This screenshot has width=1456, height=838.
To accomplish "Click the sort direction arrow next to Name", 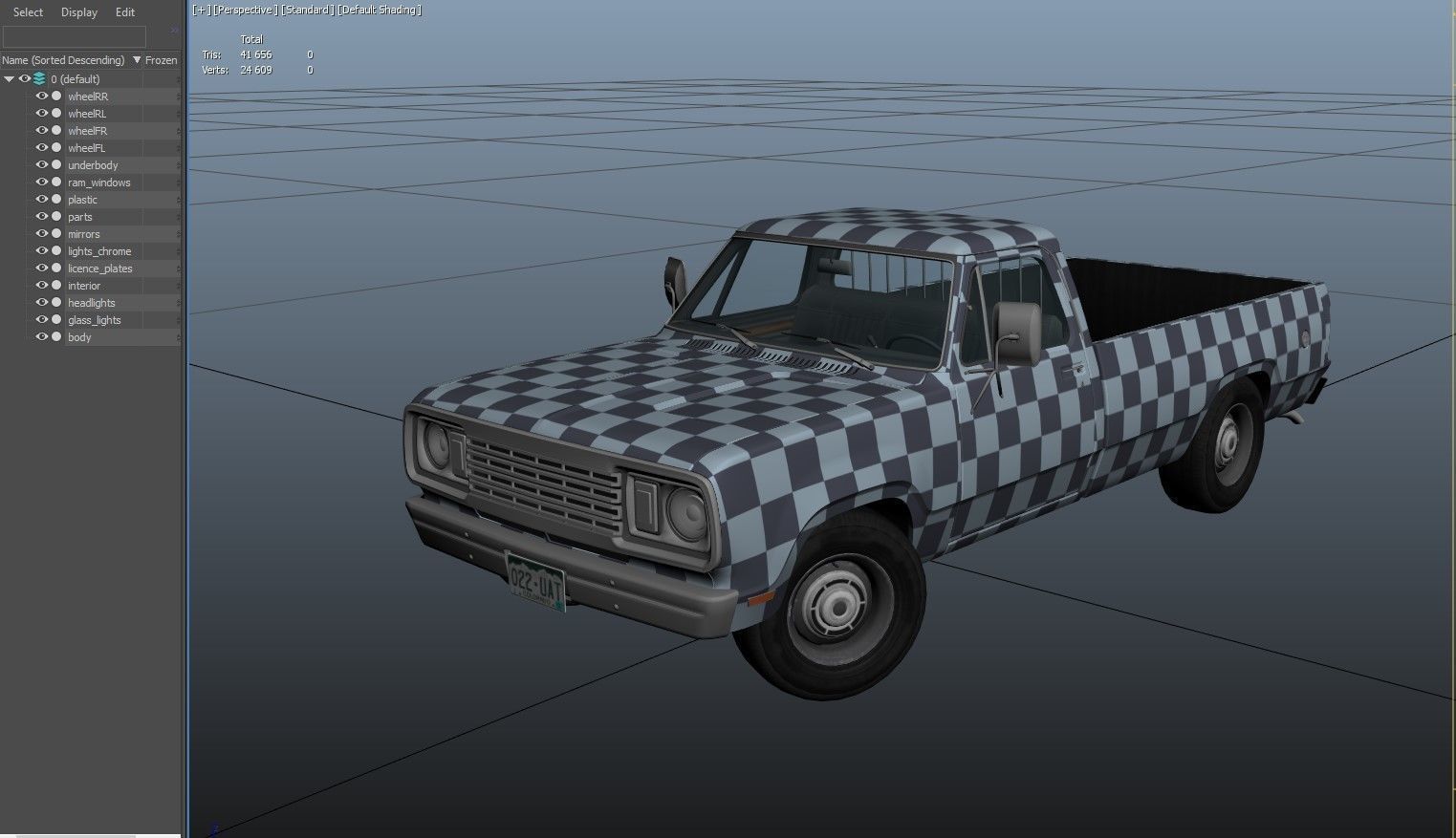I will 137,60.
